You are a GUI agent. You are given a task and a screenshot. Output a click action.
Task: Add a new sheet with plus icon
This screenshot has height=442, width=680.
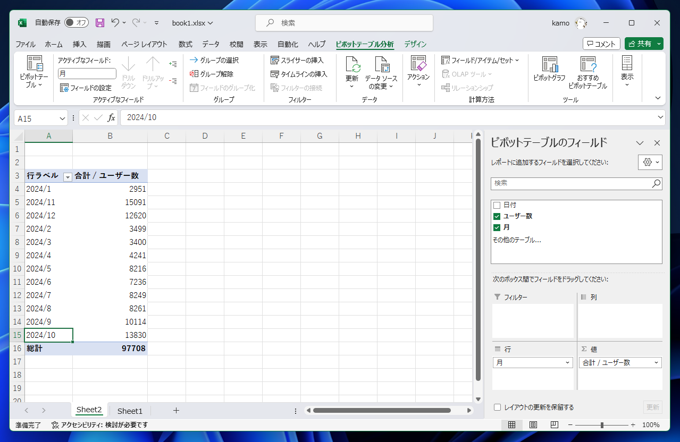click(x=176, y=410)
